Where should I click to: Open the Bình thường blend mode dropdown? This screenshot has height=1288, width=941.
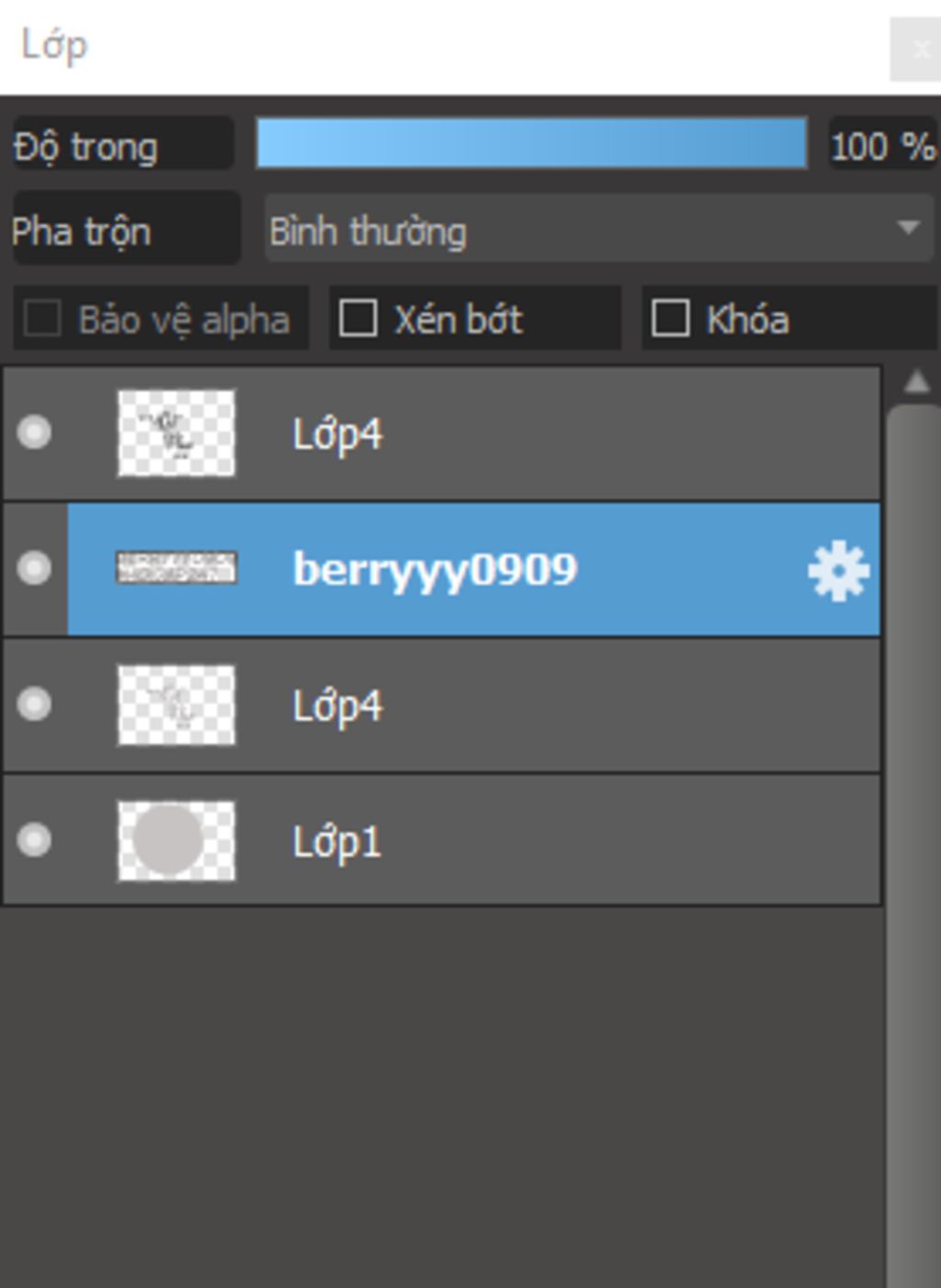(599, 229)
